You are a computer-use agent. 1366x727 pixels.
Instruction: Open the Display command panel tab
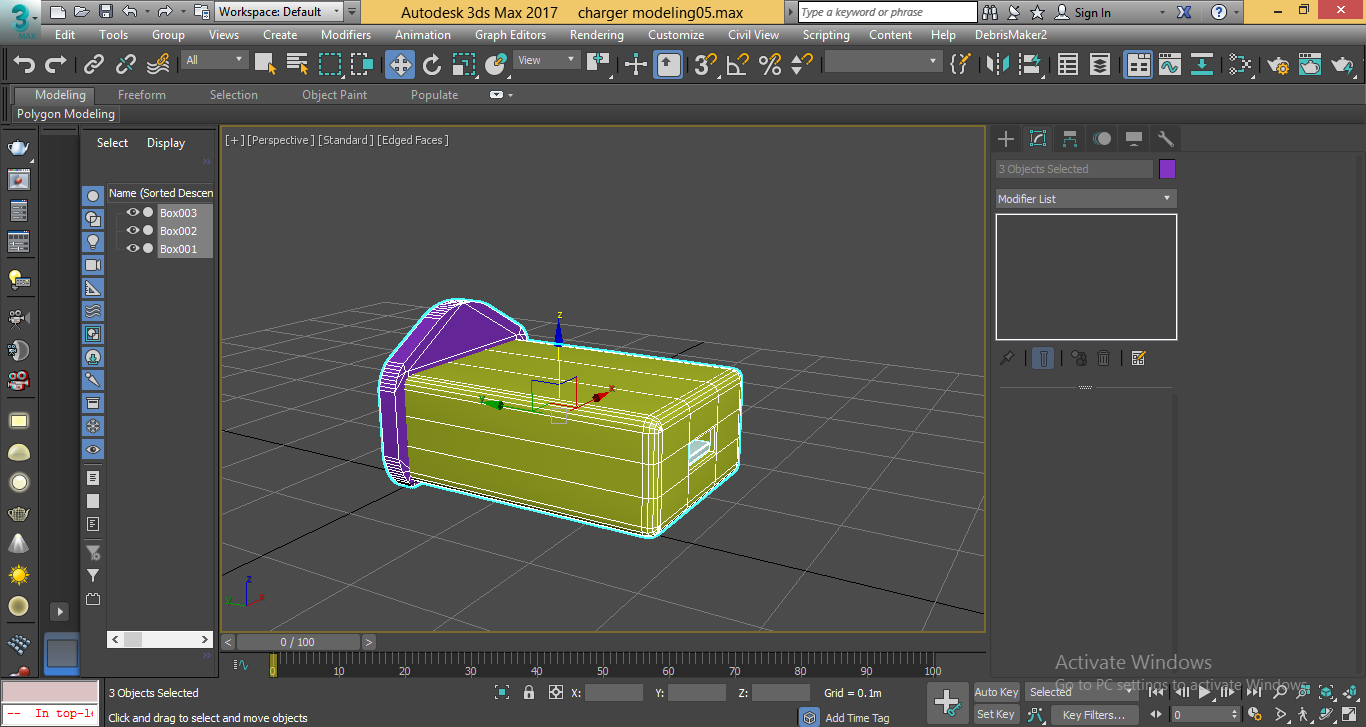point(1134,139)
